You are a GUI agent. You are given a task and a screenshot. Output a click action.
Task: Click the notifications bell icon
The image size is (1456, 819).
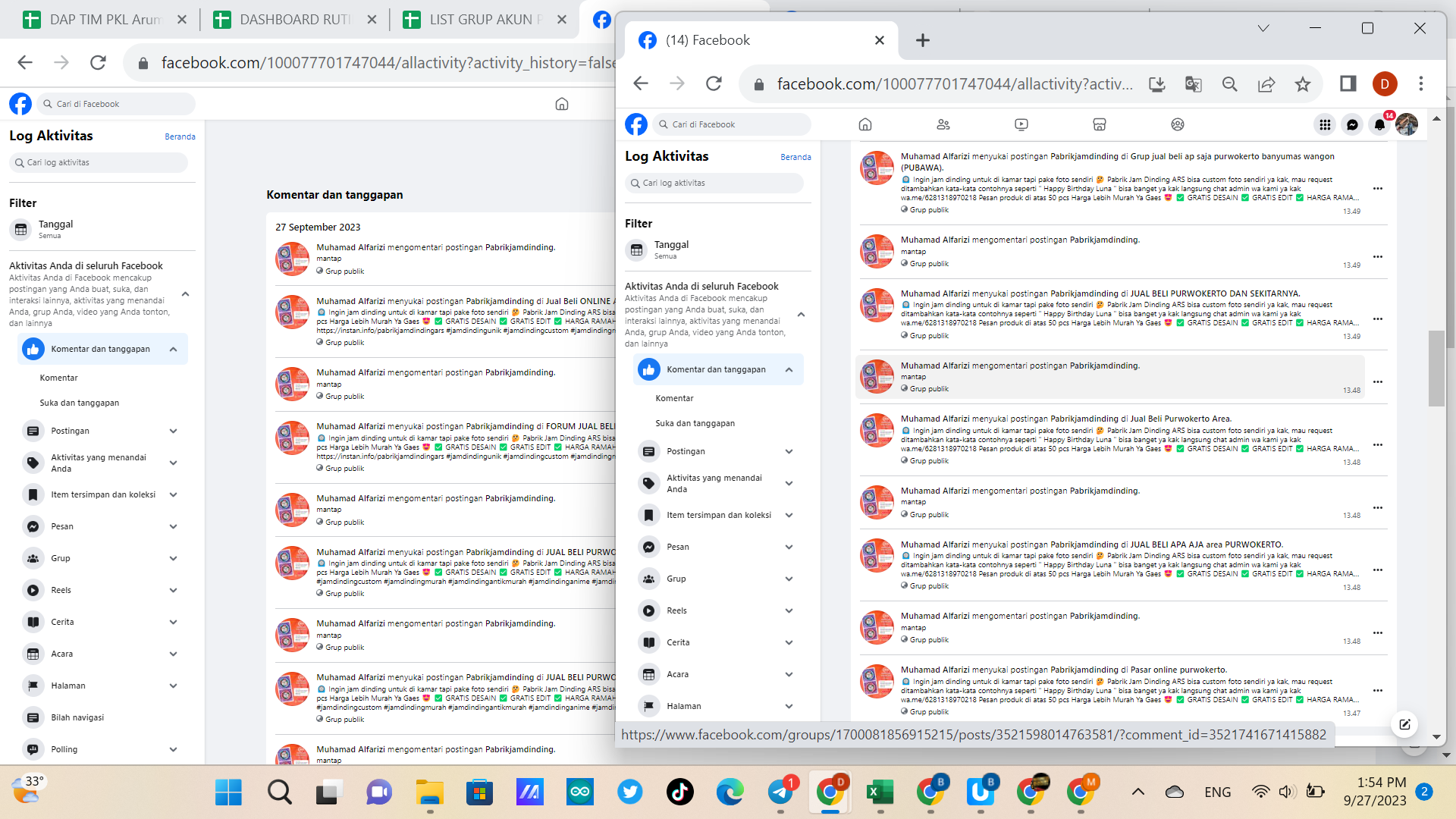point(1379,124)
